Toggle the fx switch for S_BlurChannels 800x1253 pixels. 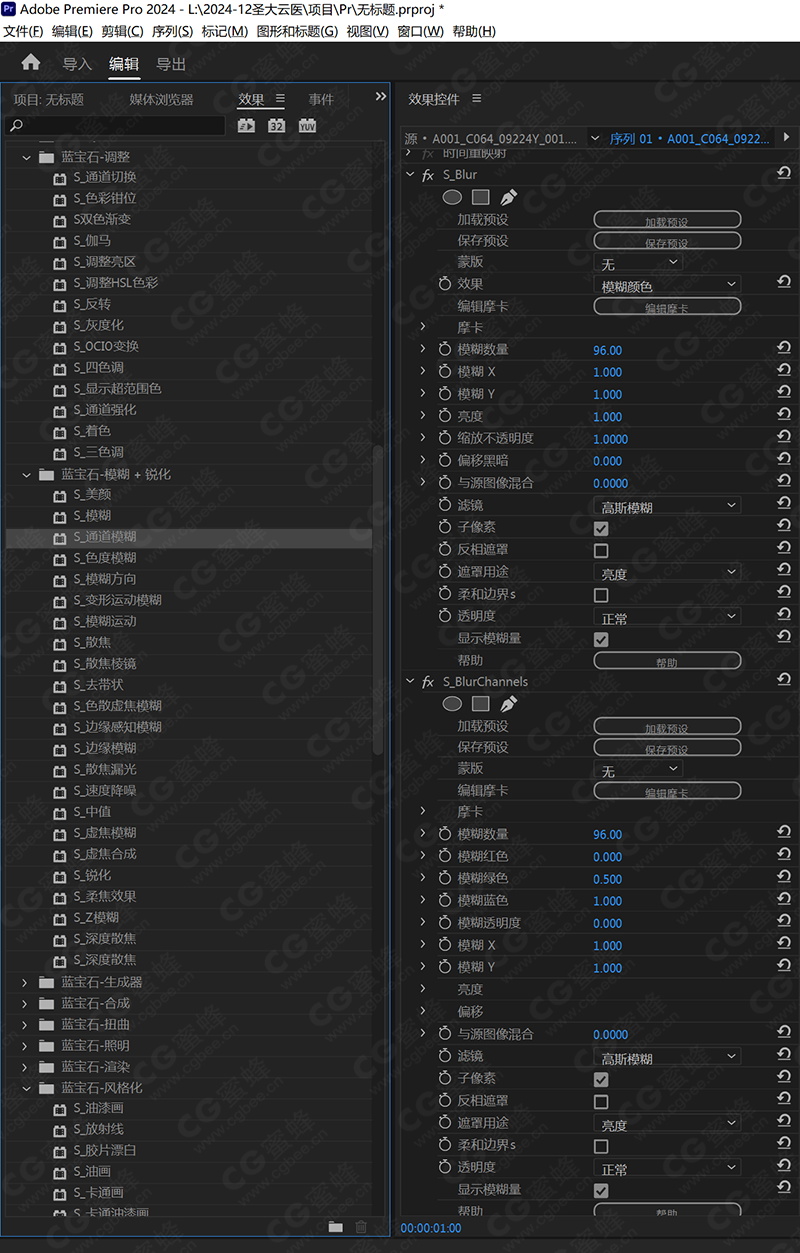(x=428, y=682)
